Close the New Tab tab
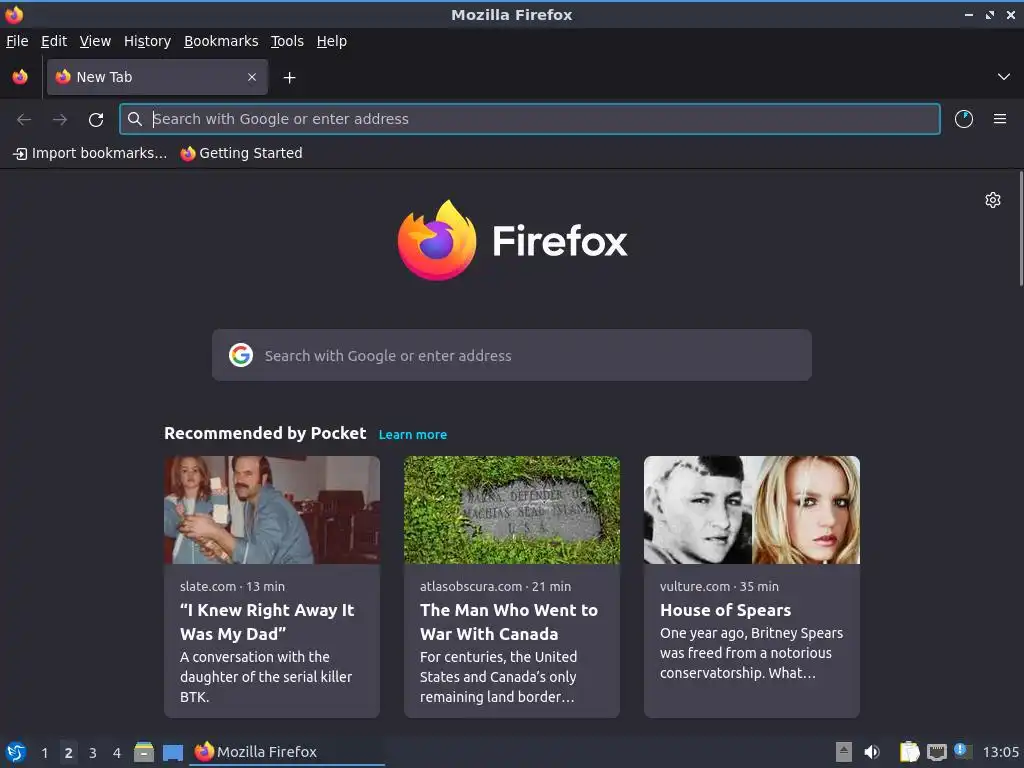The width and height of the screenshot is (1024, 768). click(252, 77)
